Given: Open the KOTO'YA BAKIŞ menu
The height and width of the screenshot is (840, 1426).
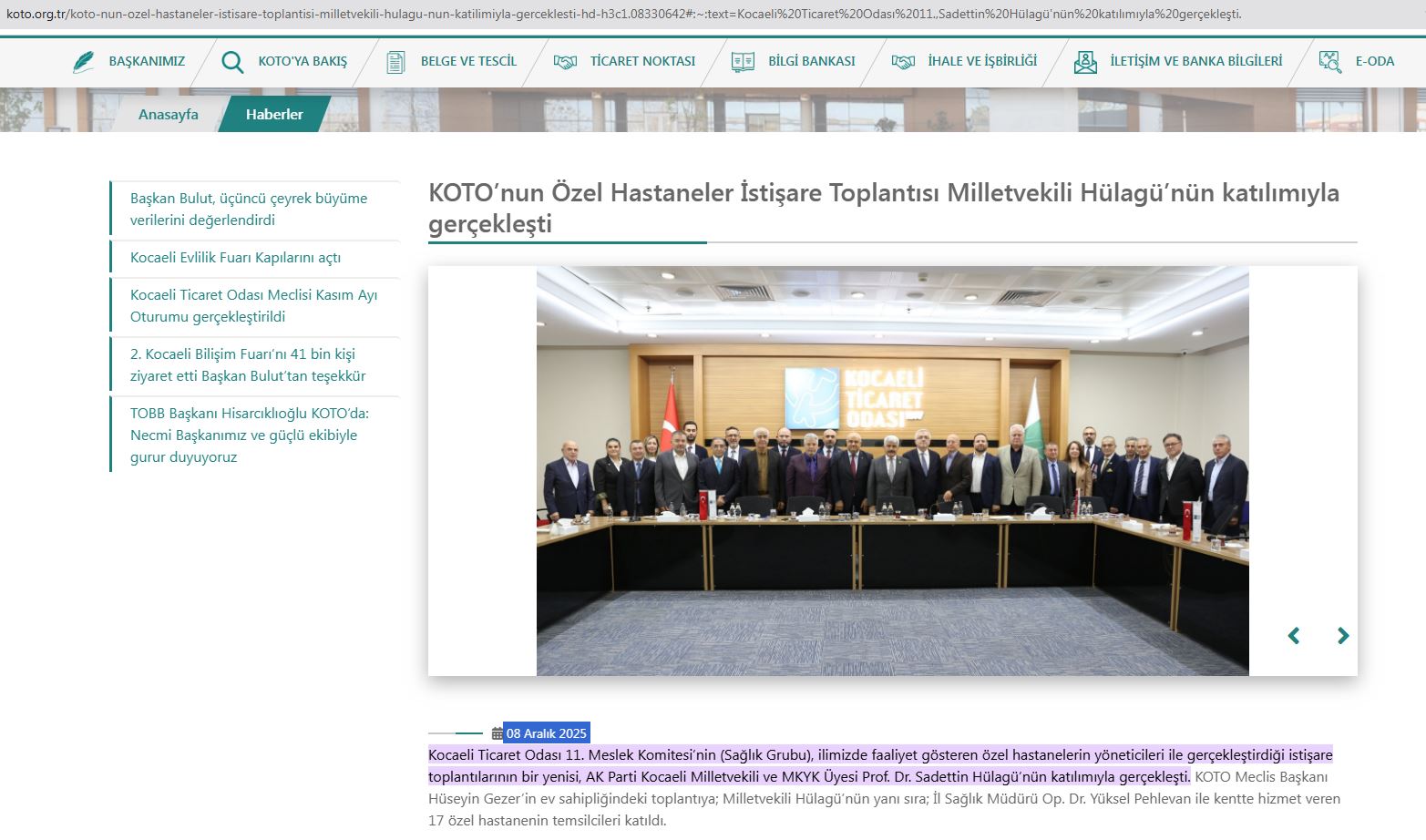Looking at the screenshot, I should [303, 61].
